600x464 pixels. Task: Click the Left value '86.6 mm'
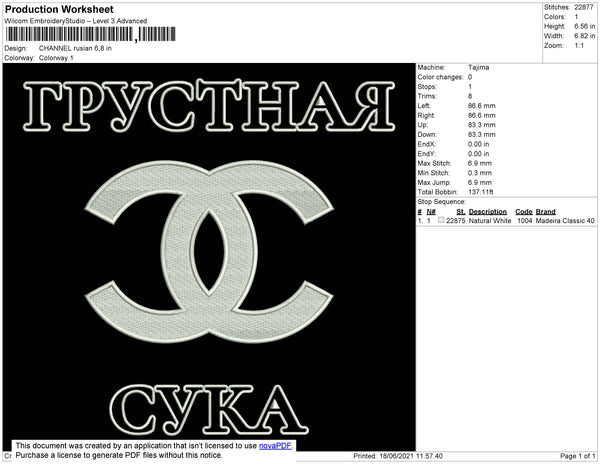481,106
